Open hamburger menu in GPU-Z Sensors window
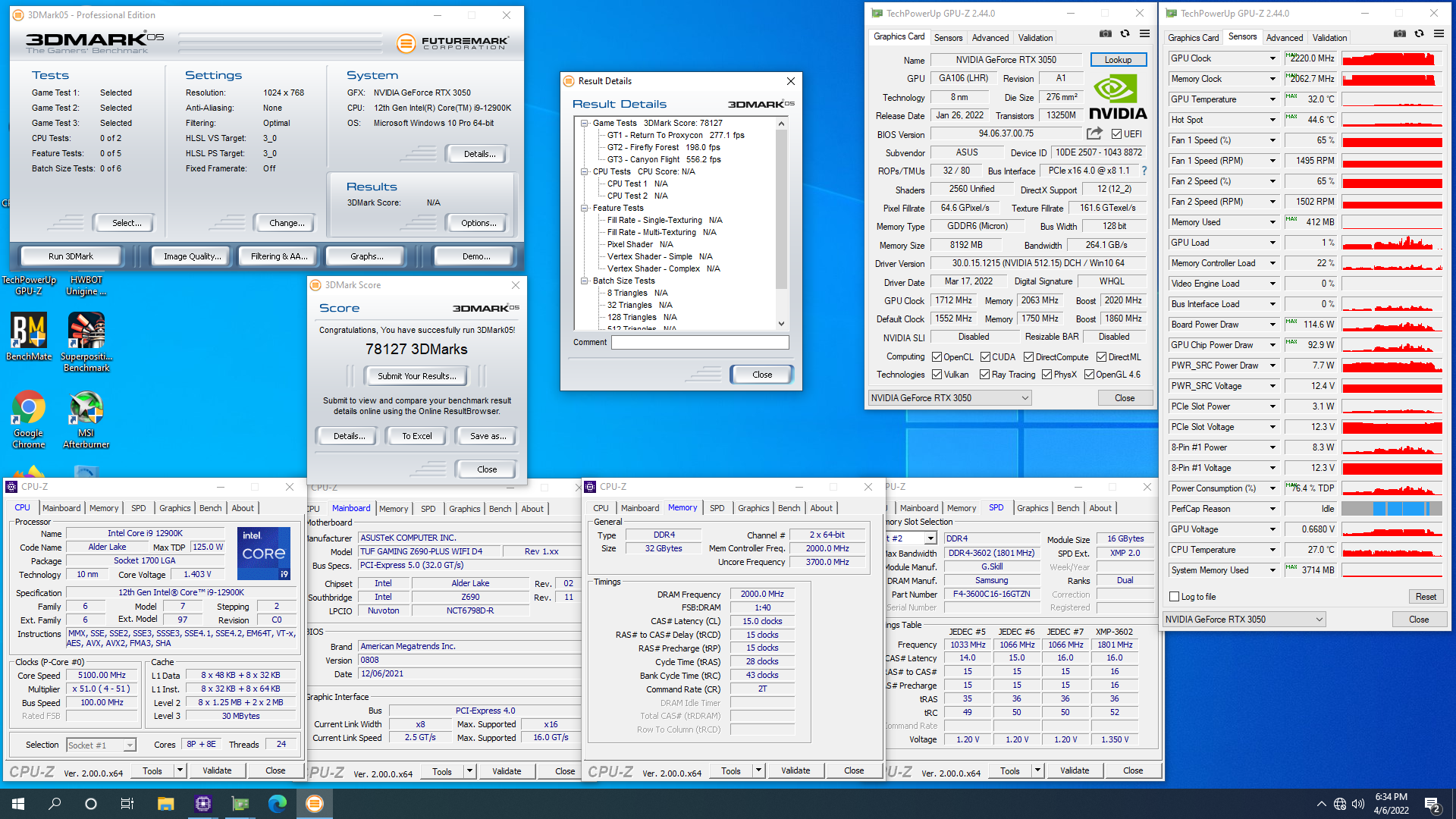Viewport: 1456px width, 819px height. (1439, 34)
